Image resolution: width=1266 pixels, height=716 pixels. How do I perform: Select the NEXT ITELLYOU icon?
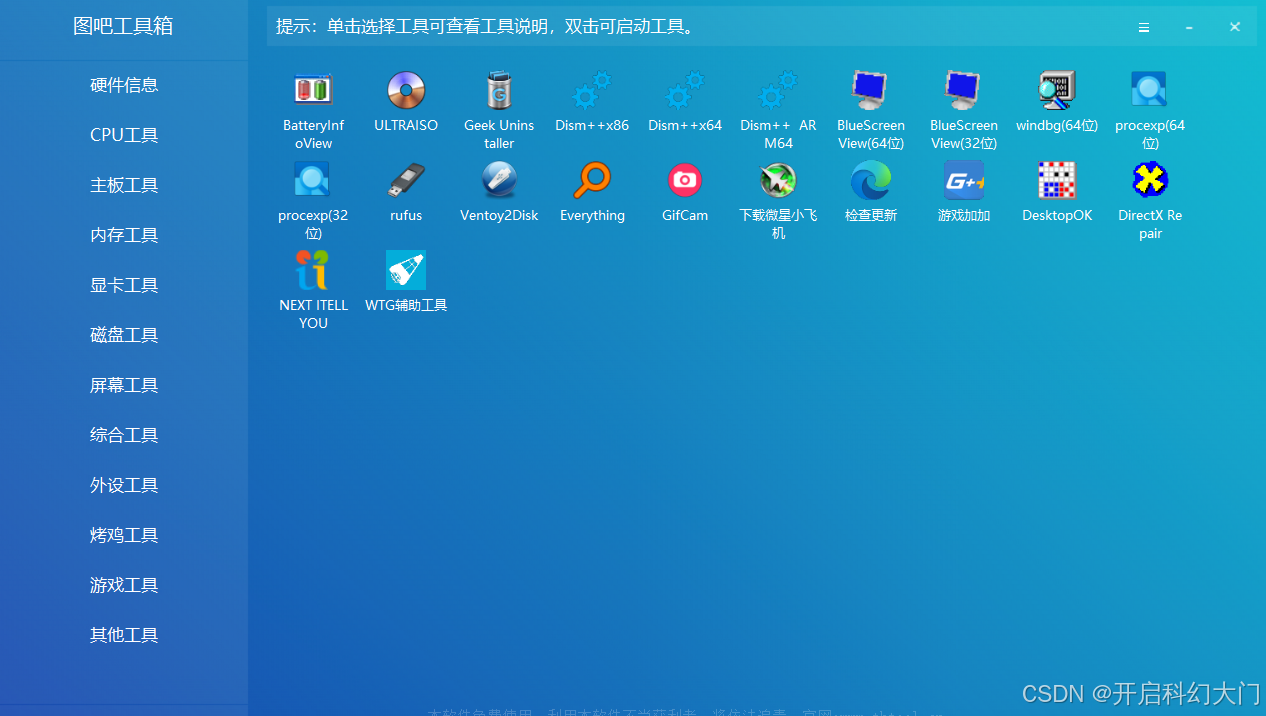click(313, 270)
